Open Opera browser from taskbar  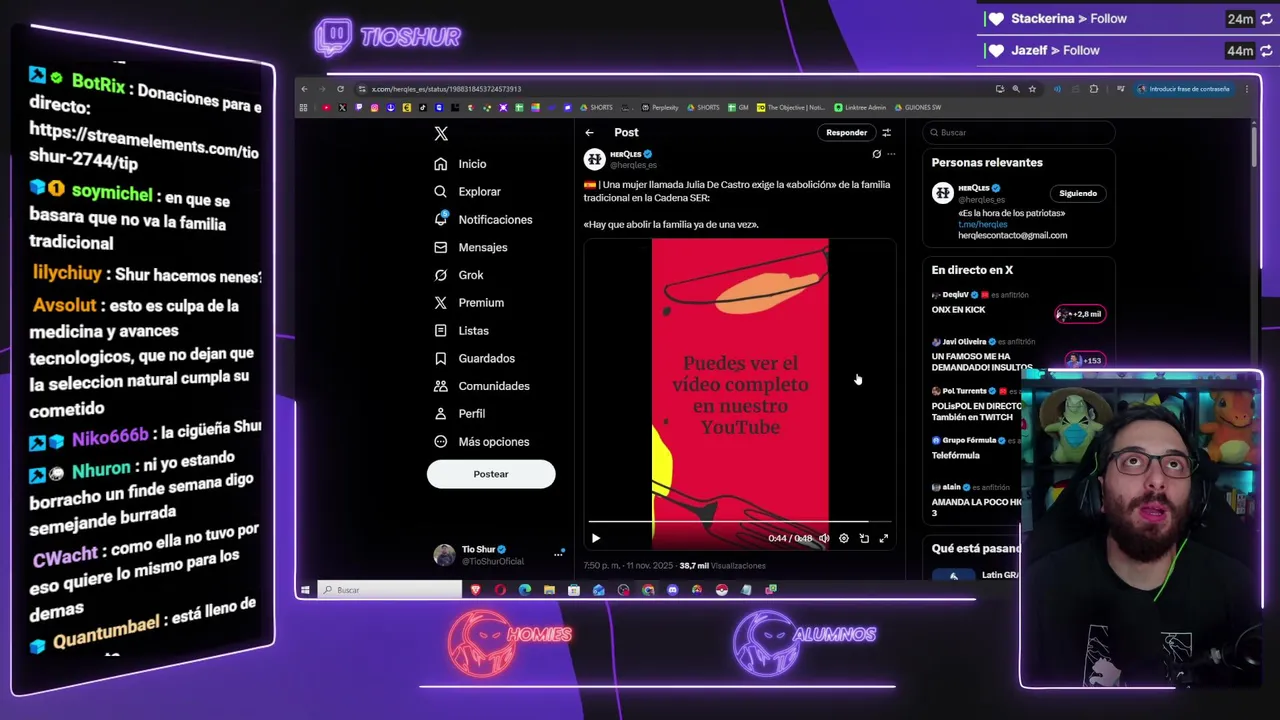click(x=500, y=590)
